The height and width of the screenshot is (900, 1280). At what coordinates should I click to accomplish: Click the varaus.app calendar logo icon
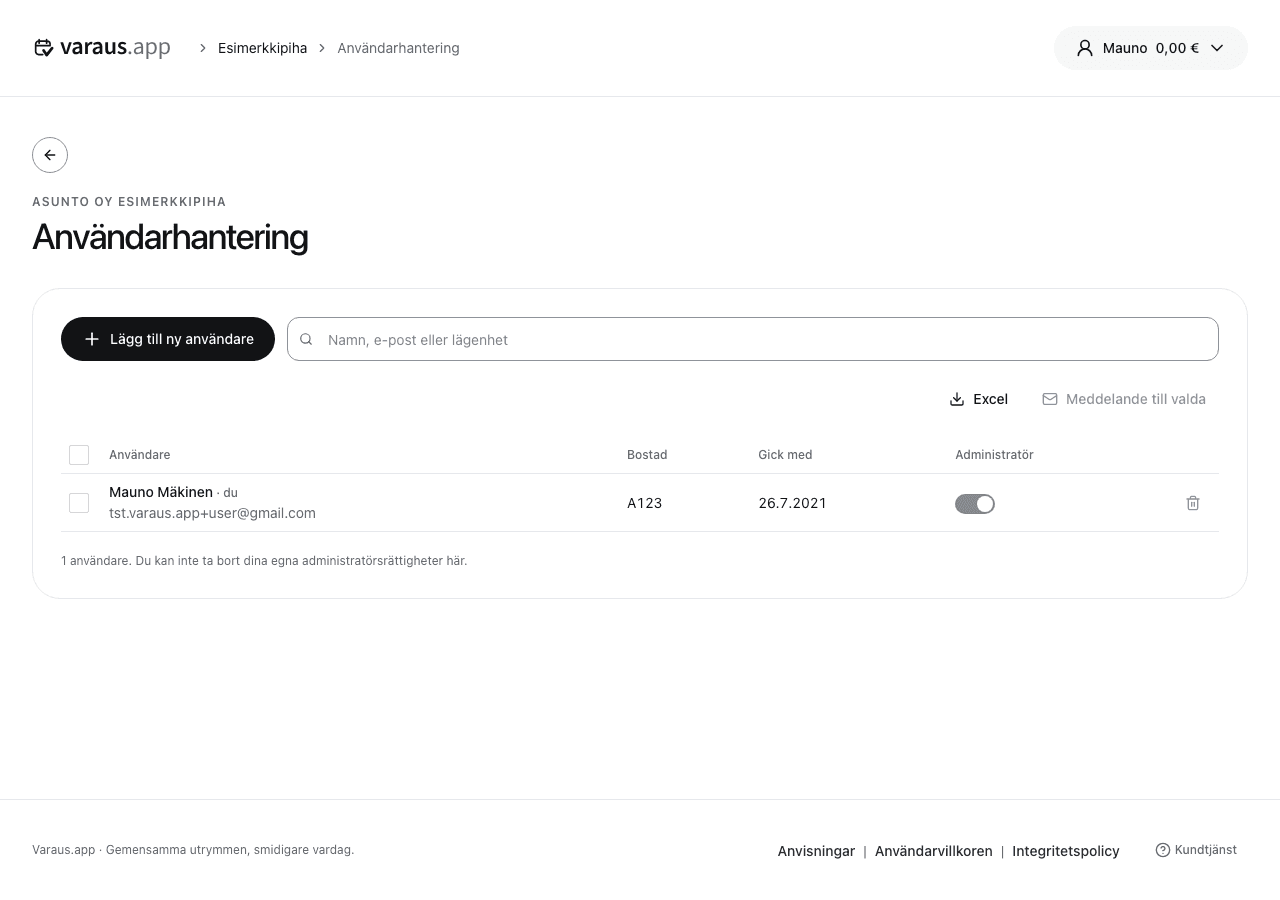pyautogui.click(x=43, y=48)
